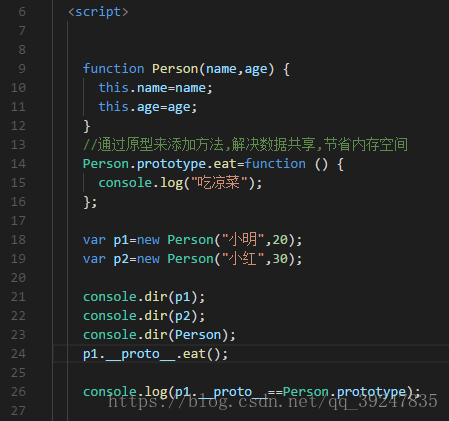
Task: Click line number 27 in the gutter
Action: point(18,411)
